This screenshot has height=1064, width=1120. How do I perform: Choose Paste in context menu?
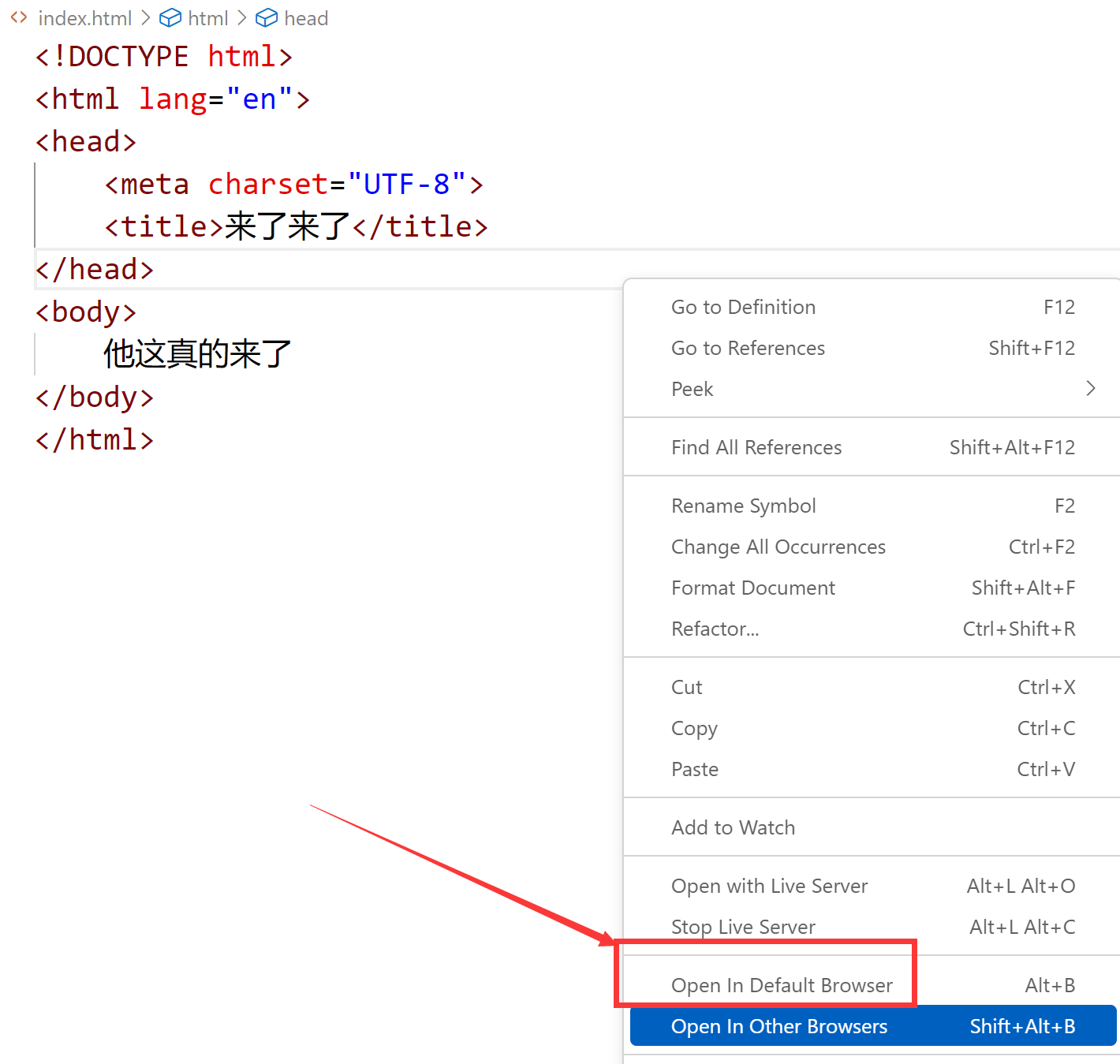click(873, 769)
